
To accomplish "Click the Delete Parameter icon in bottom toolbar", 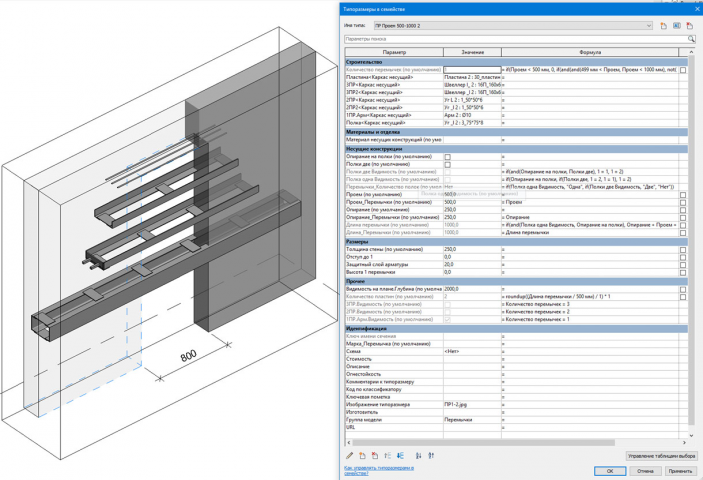I will (375, 456).
